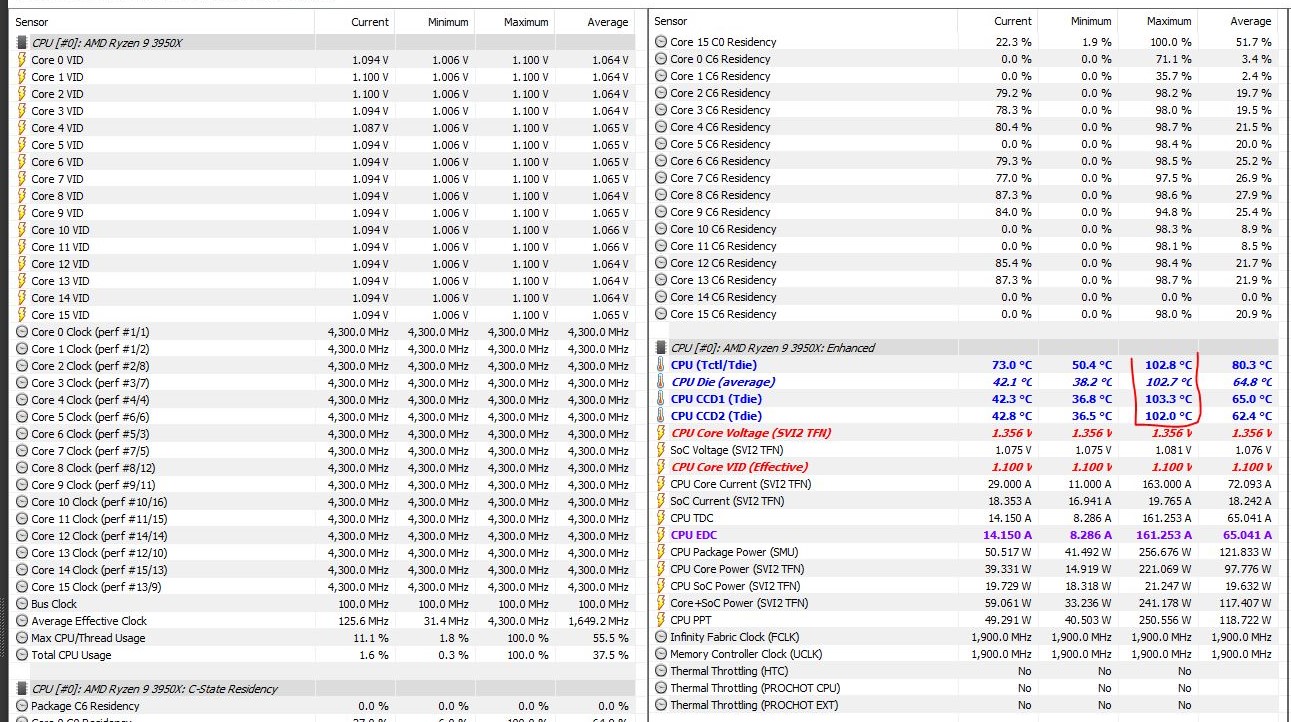Click the left panel's Sensor column header
This screenshot has height=722, width=1291.
point(32,22)
